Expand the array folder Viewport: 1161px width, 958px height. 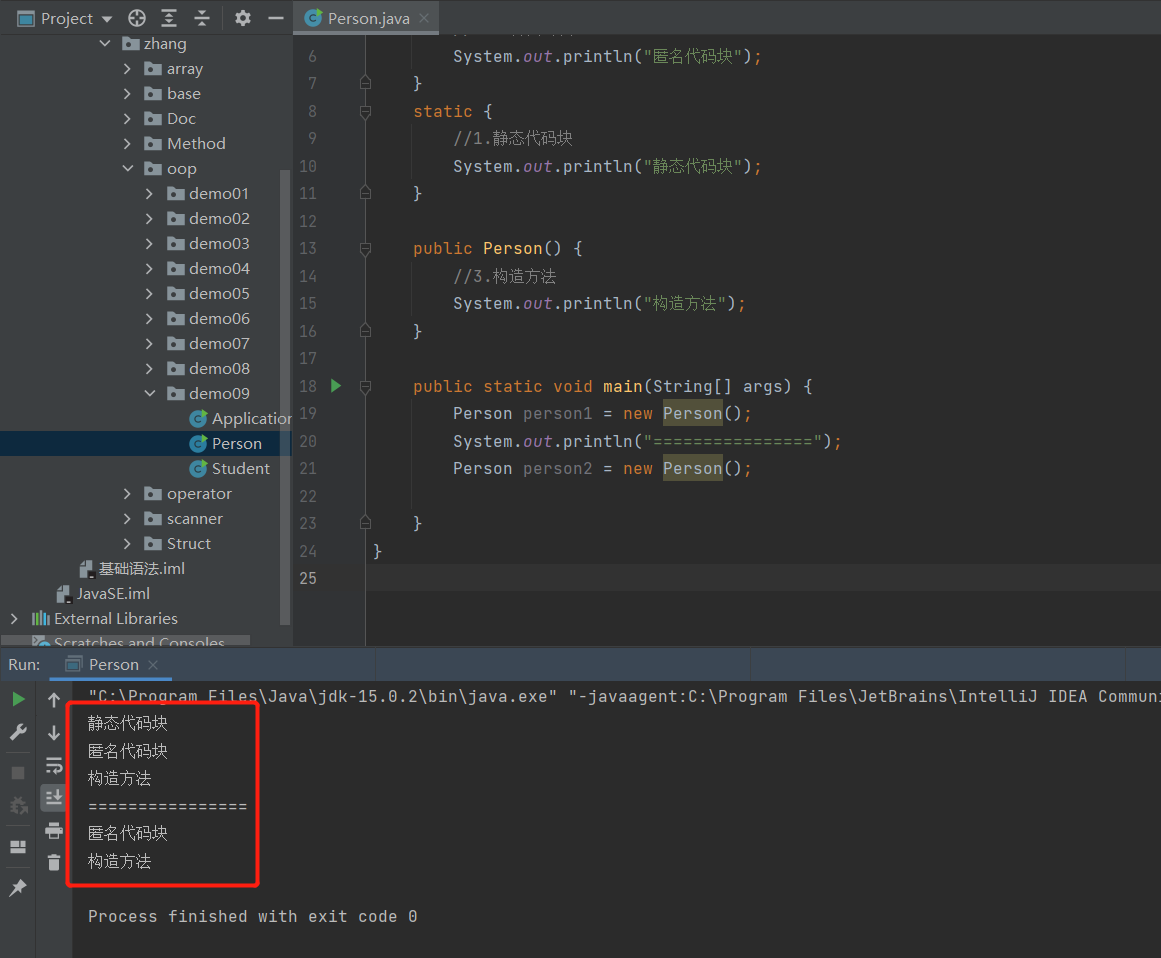(x=127, y=69)
